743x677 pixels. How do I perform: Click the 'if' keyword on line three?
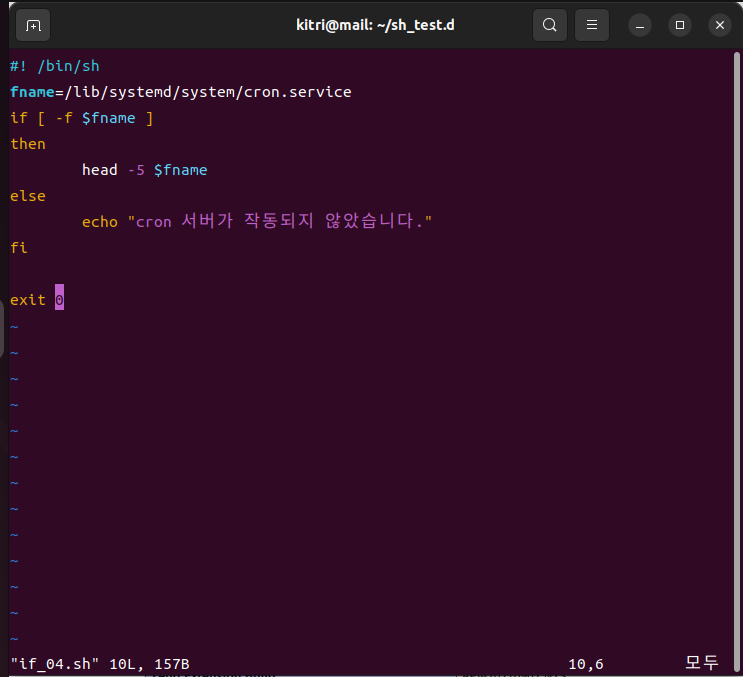pos(19,117)
